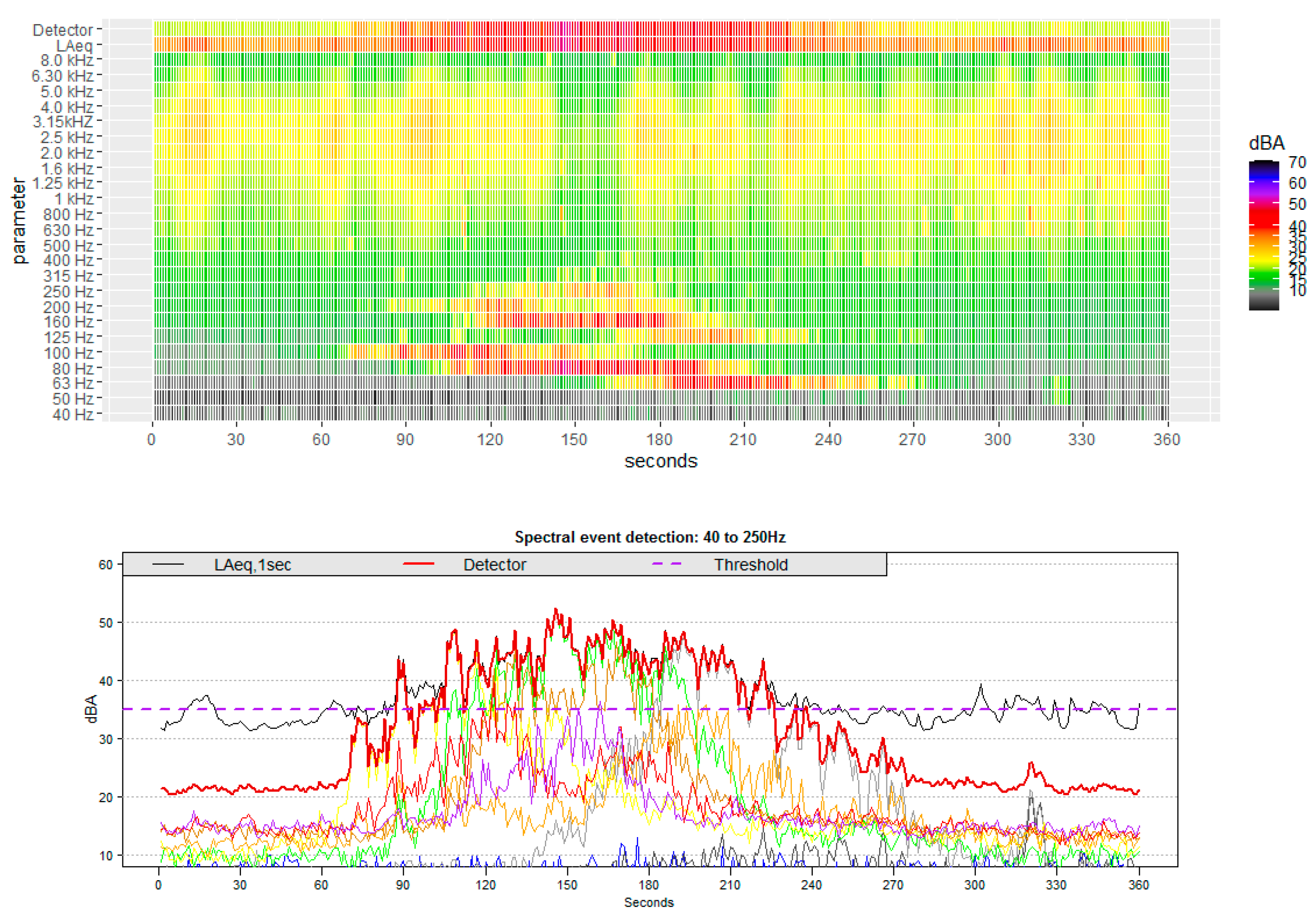
Task: Click the 150 tick on heatmap seconds axis
Action: pos(574,440)
